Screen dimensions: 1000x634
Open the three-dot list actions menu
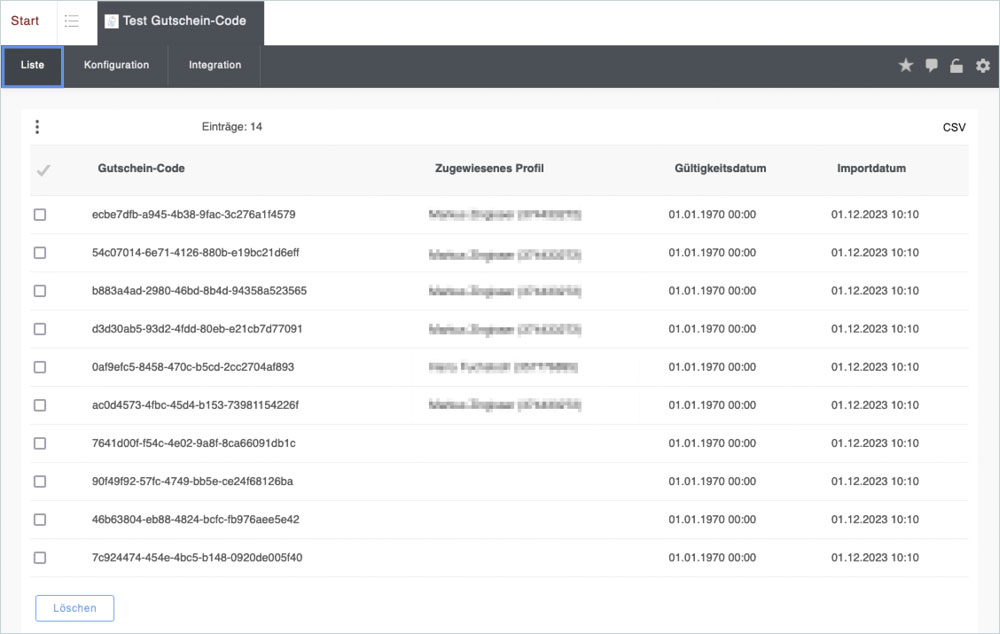pos(37,127)
